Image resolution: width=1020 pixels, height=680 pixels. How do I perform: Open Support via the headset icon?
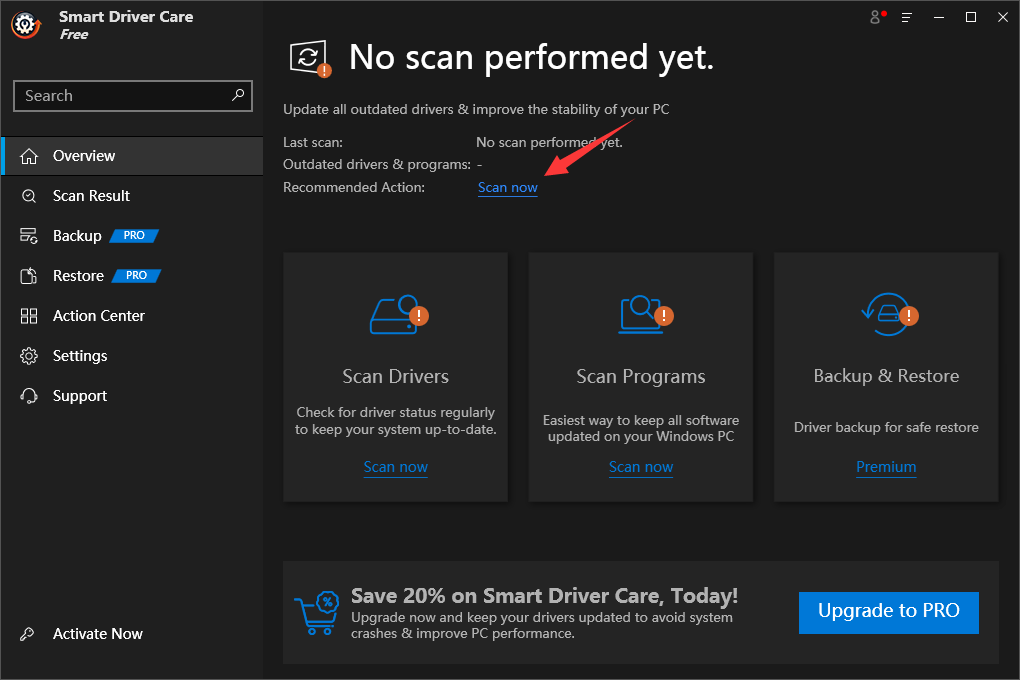pyautogui.click(x=28, y=395)
